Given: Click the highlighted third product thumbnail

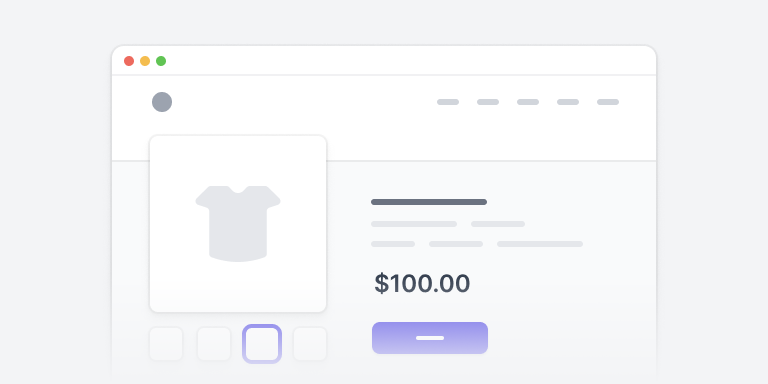Looking at the screenshot, I should pyautogui.click(x=262, y=344).
